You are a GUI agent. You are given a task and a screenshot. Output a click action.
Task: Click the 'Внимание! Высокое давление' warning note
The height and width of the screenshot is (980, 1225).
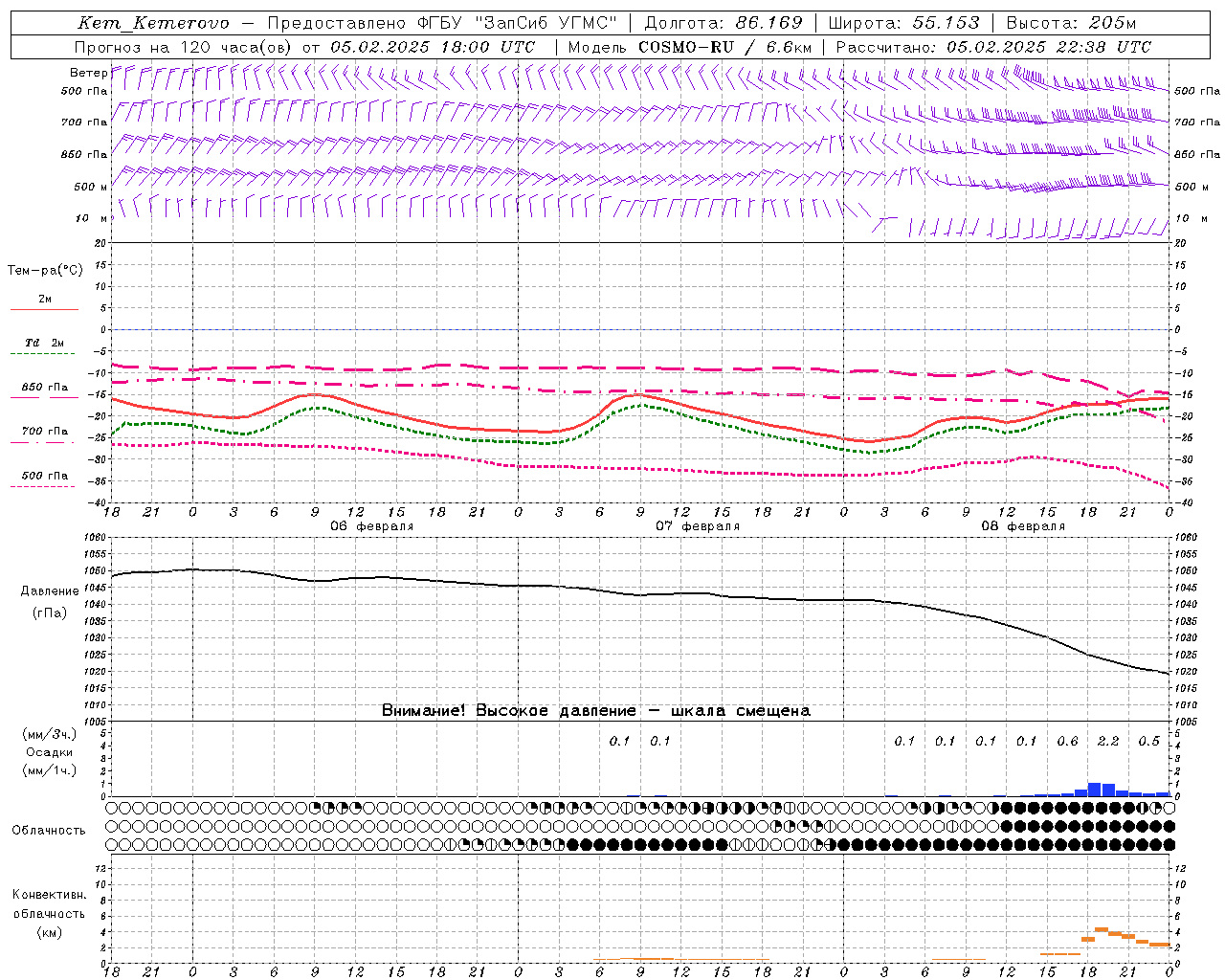click(x=509, y=711)
